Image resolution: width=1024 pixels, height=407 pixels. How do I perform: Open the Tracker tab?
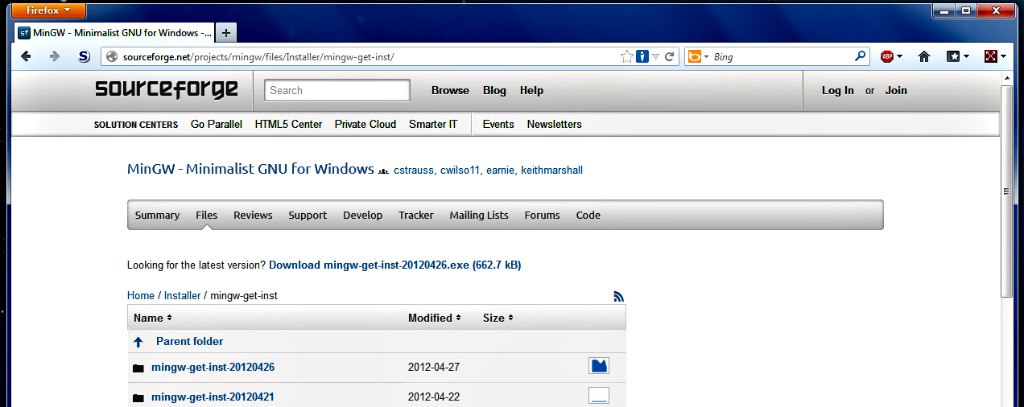pyautogui.click(x=416, y=215)
